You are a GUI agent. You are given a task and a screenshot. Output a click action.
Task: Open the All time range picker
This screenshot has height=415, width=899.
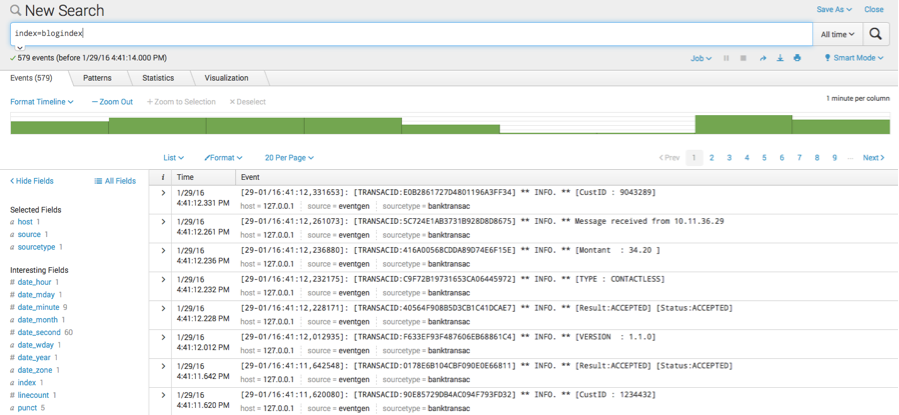[838, 34]
